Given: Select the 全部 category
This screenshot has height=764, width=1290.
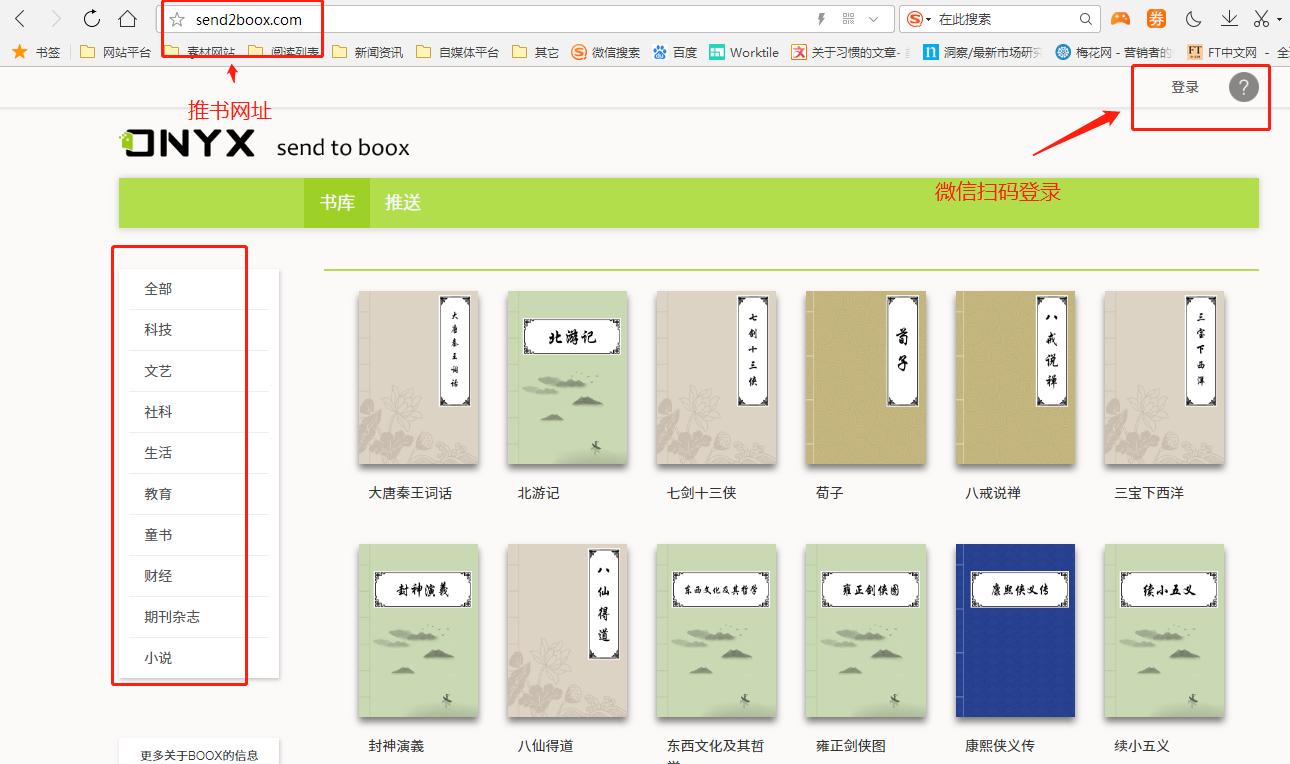Looking at the screenshot, I should (199, 289).
